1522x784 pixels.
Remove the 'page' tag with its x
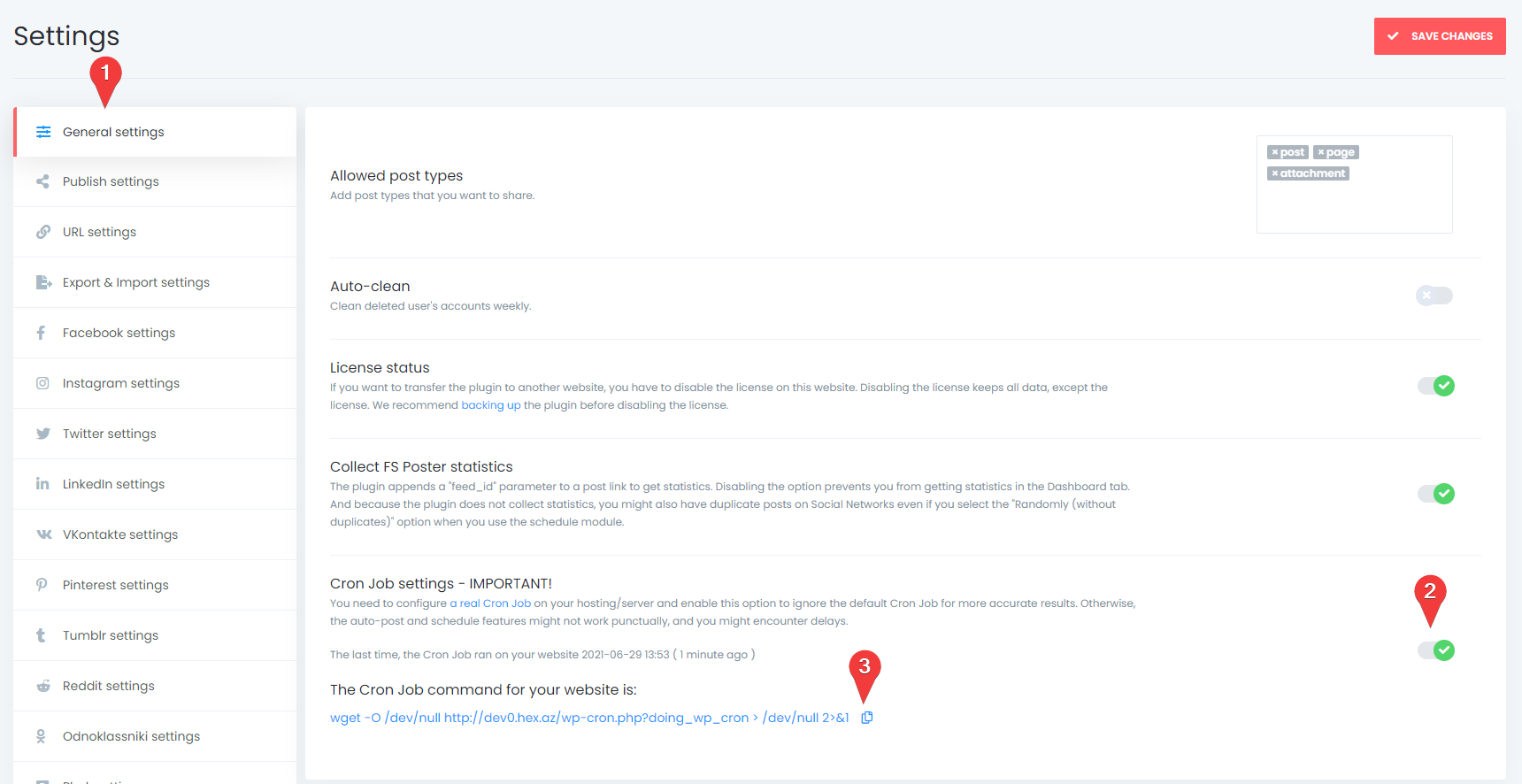click(1320, 152)
